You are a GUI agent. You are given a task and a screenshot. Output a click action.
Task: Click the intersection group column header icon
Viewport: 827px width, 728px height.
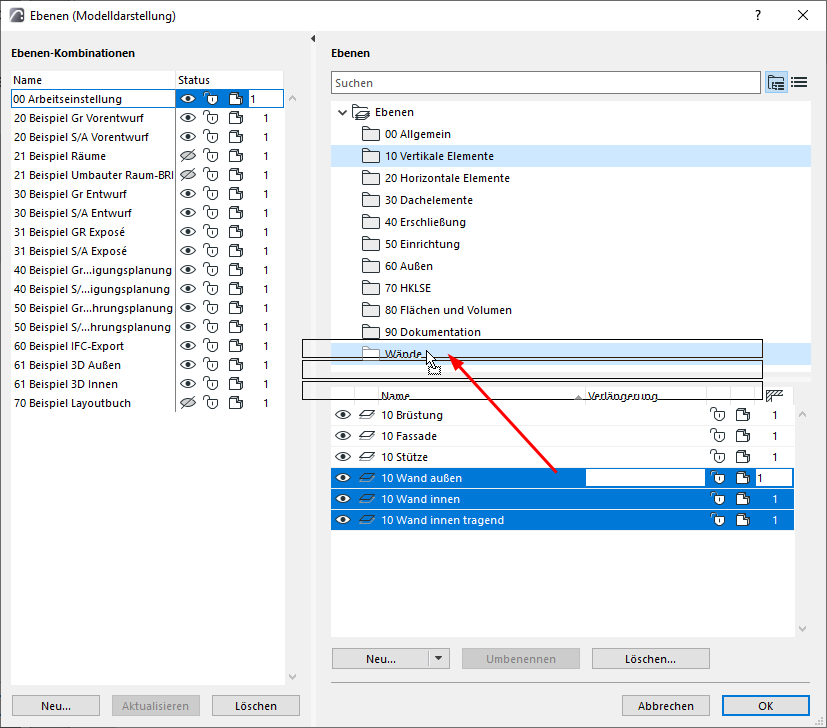click(774, 395)
